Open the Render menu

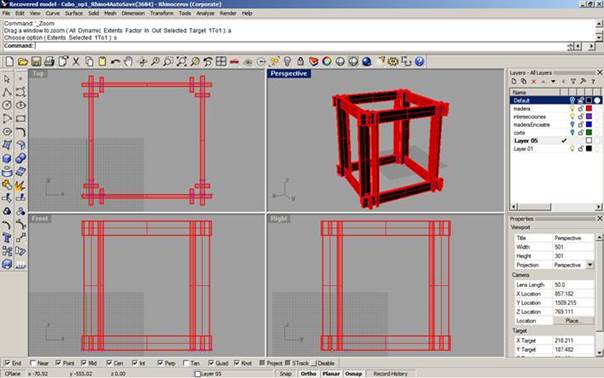[x=228, y=13]
